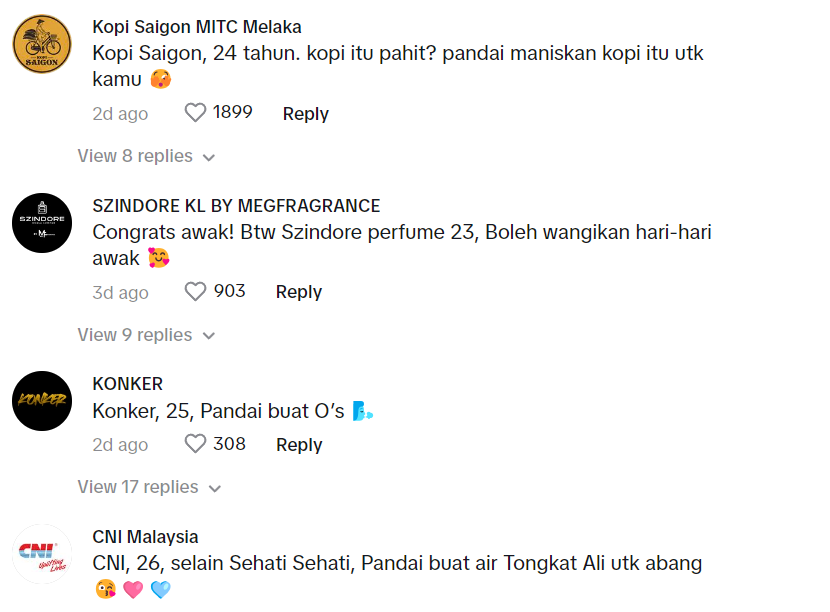Reply to Szindore perfume comment
This screenshot has height=612, width=830.
tap(299, 292)
